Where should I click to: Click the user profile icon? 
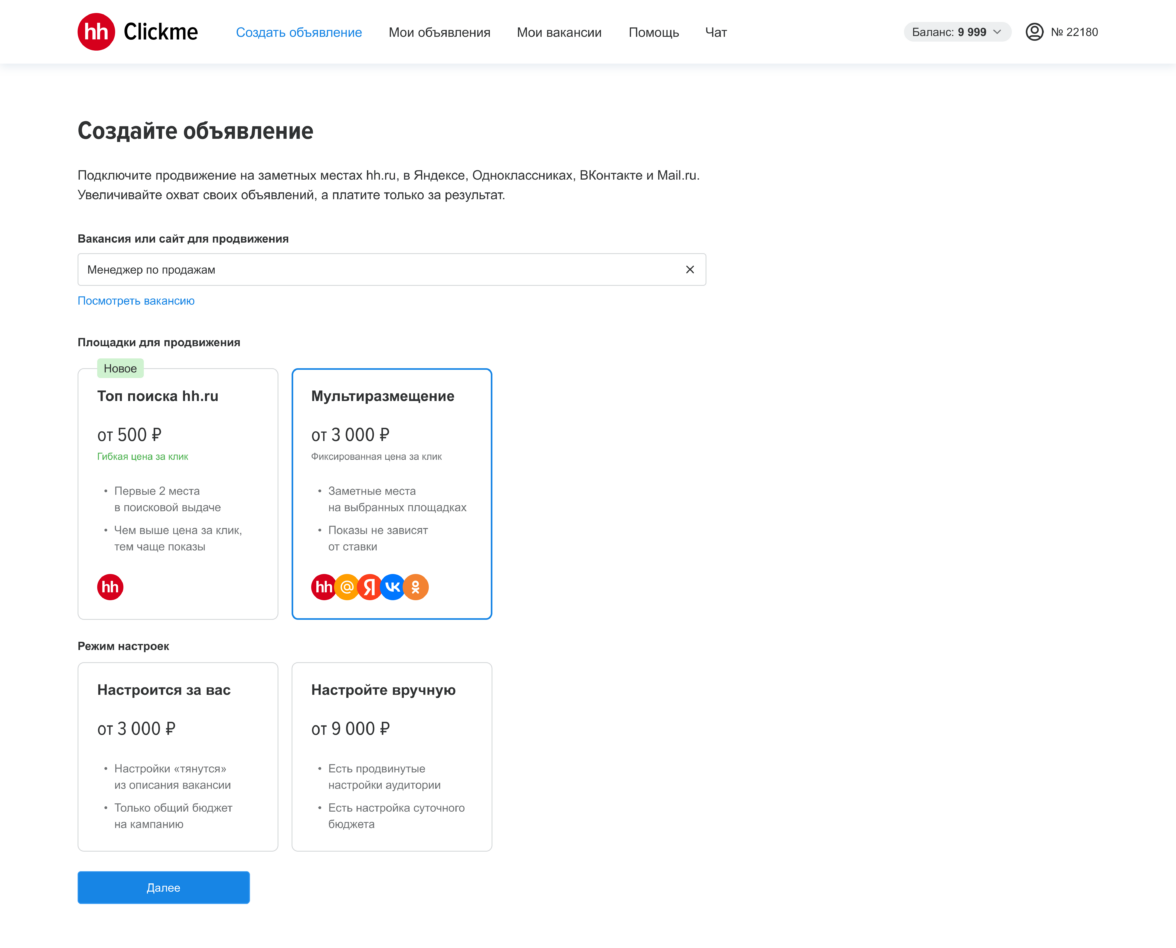(1034, 32)
